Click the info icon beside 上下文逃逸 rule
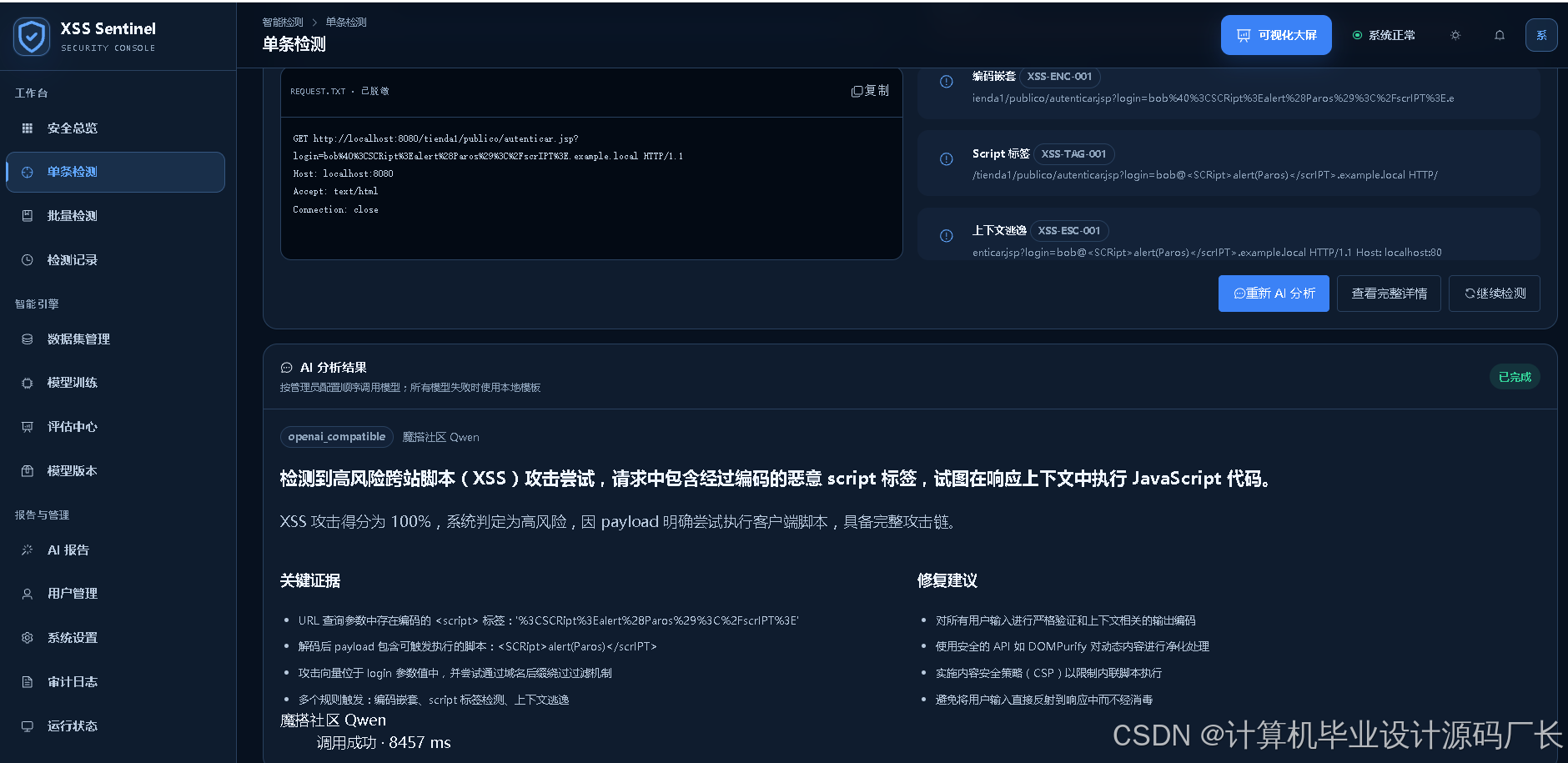1568x763 pixels. (947, 236)
